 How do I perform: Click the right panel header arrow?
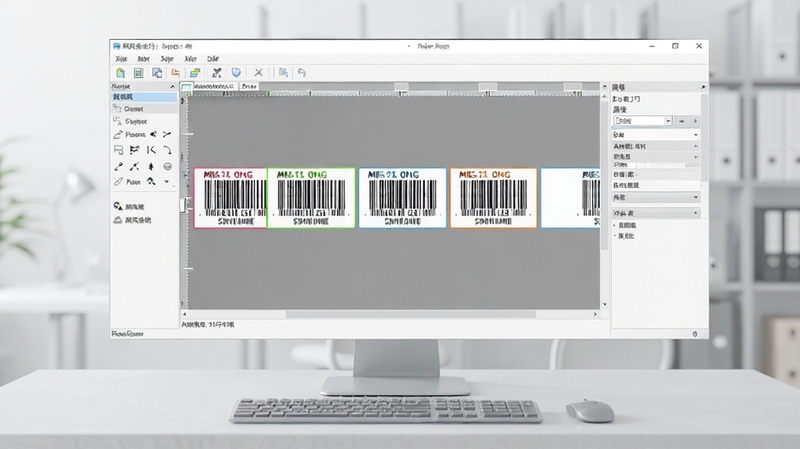(x=703, y=87)
